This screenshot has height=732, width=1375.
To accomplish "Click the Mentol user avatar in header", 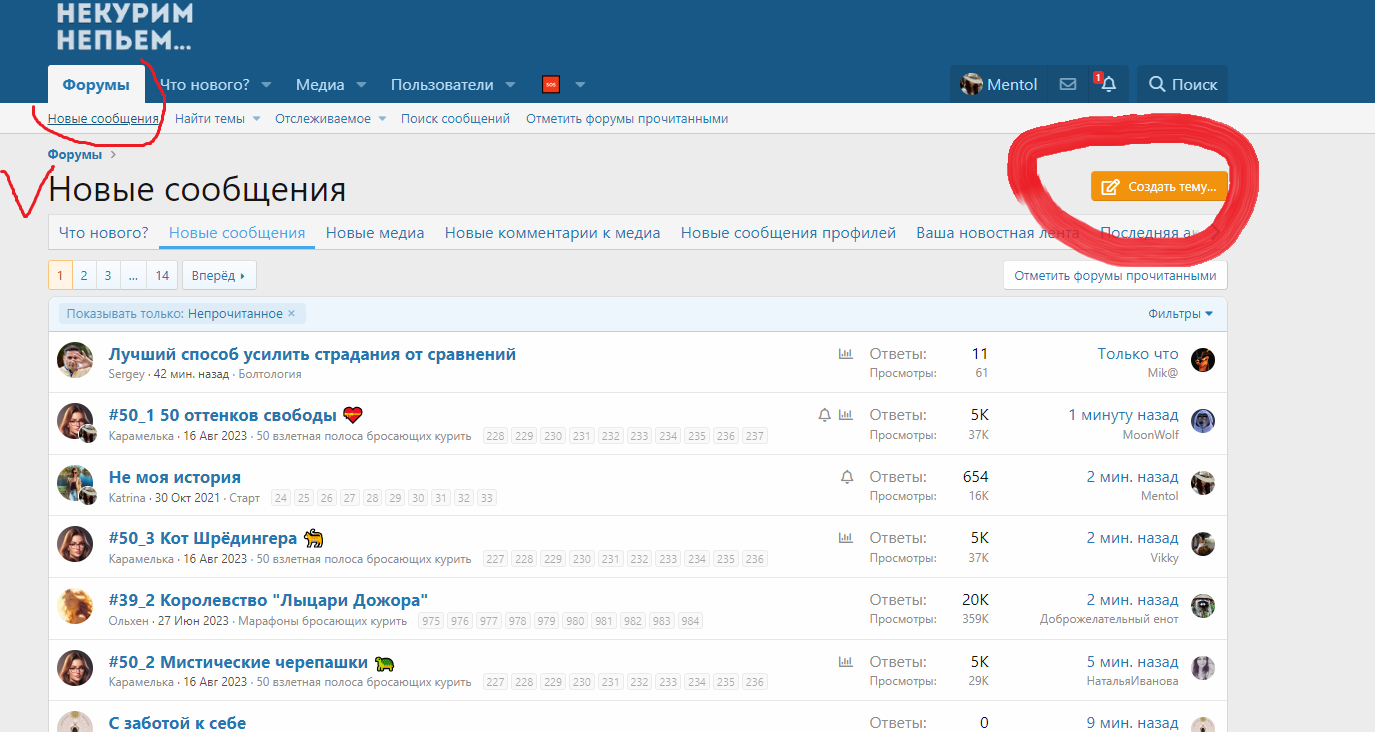I will (971, 85).
